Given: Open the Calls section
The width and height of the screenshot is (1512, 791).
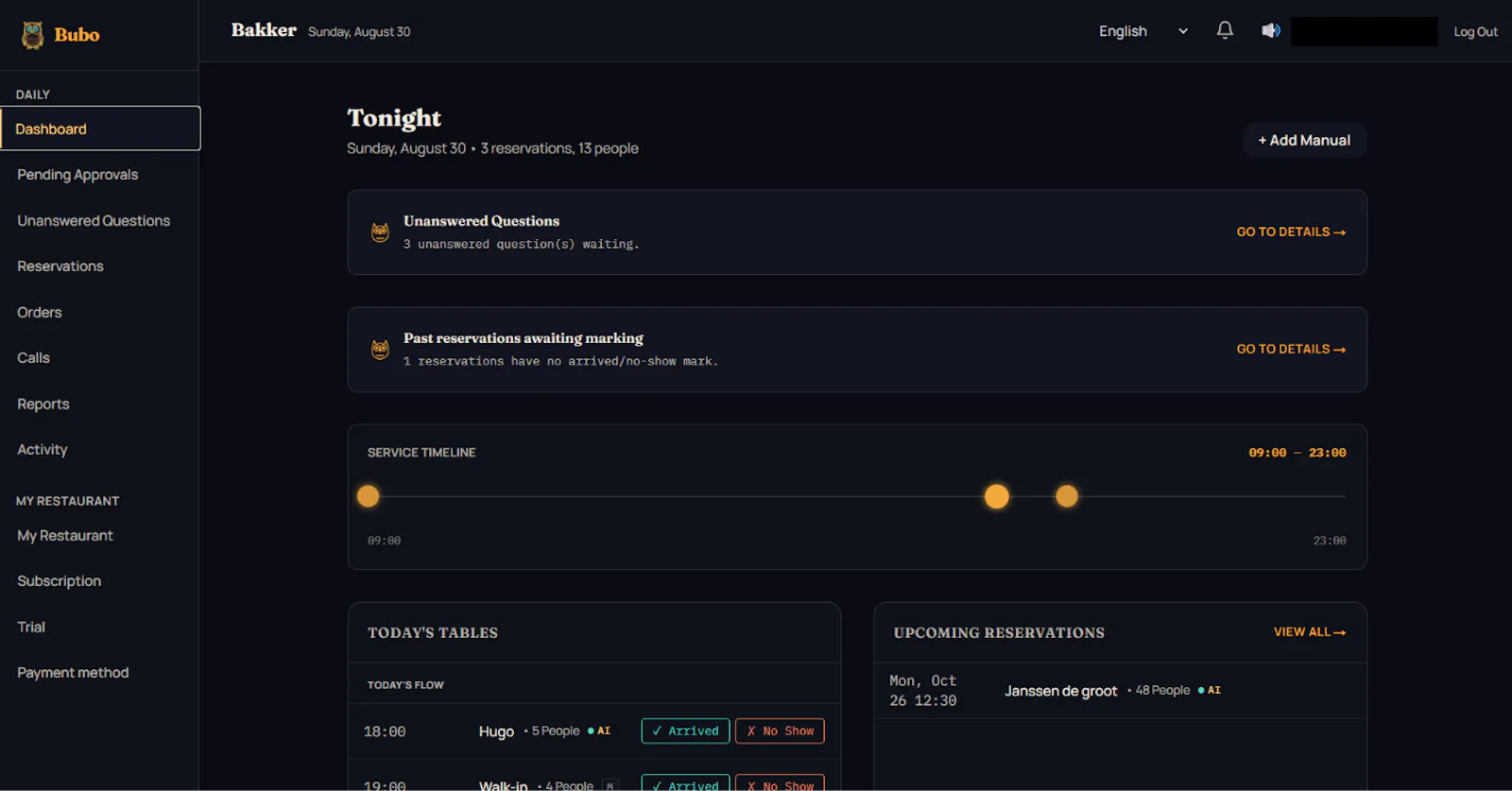Looking at the screenshot, I should pos(33,358).
